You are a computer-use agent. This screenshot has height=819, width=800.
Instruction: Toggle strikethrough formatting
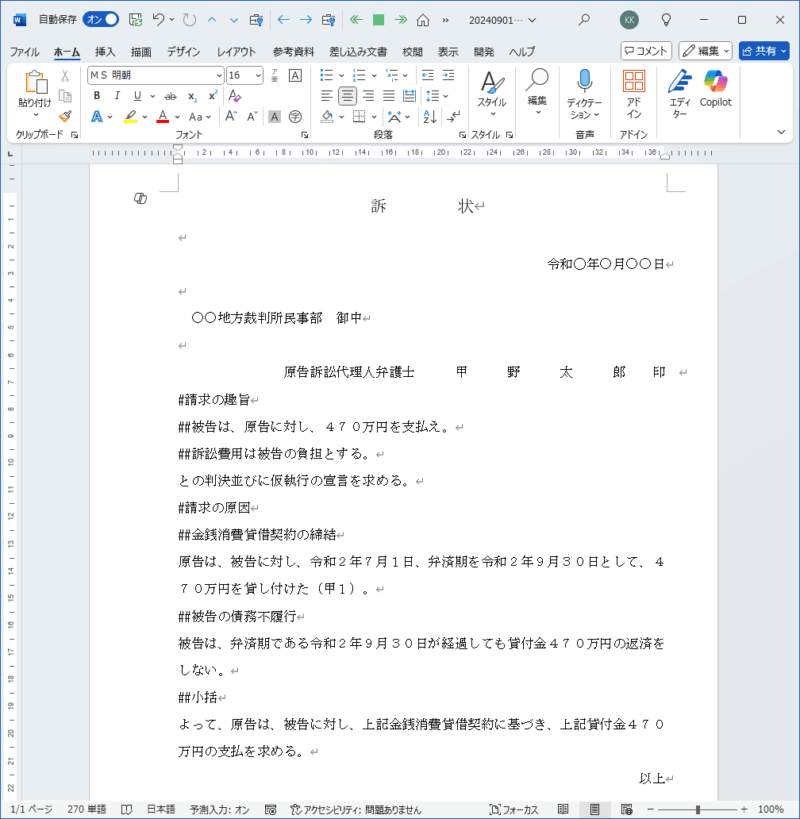(170, 96)
